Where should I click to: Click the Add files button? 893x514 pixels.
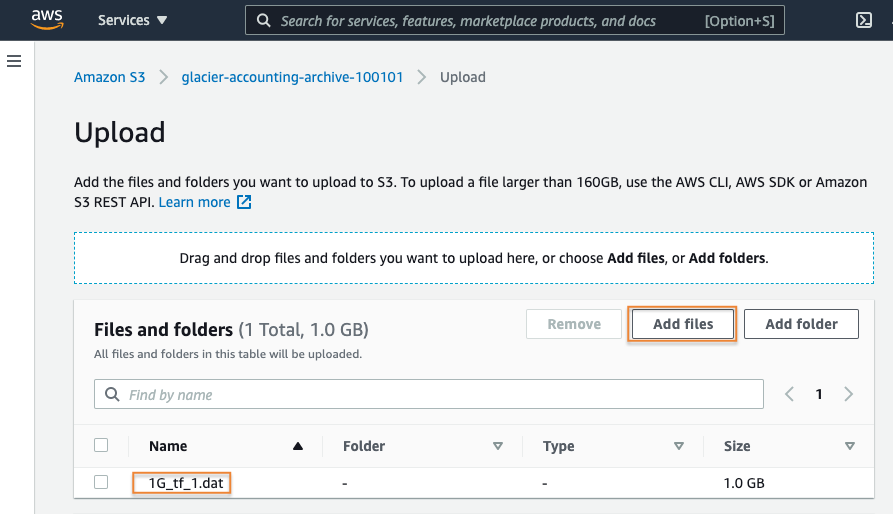point(682,324)
